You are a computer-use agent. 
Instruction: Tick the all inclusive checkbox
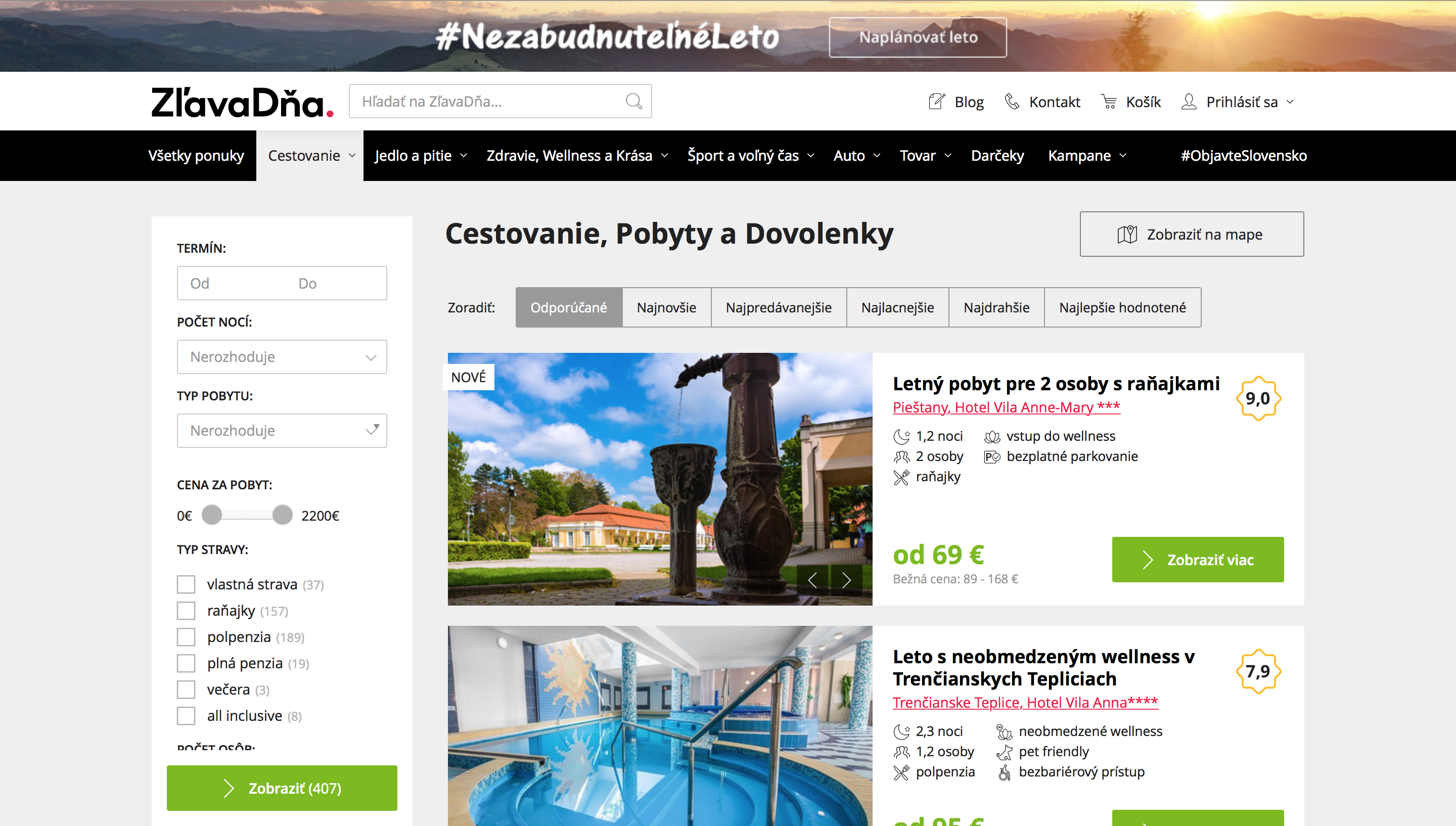click(186, 716)
